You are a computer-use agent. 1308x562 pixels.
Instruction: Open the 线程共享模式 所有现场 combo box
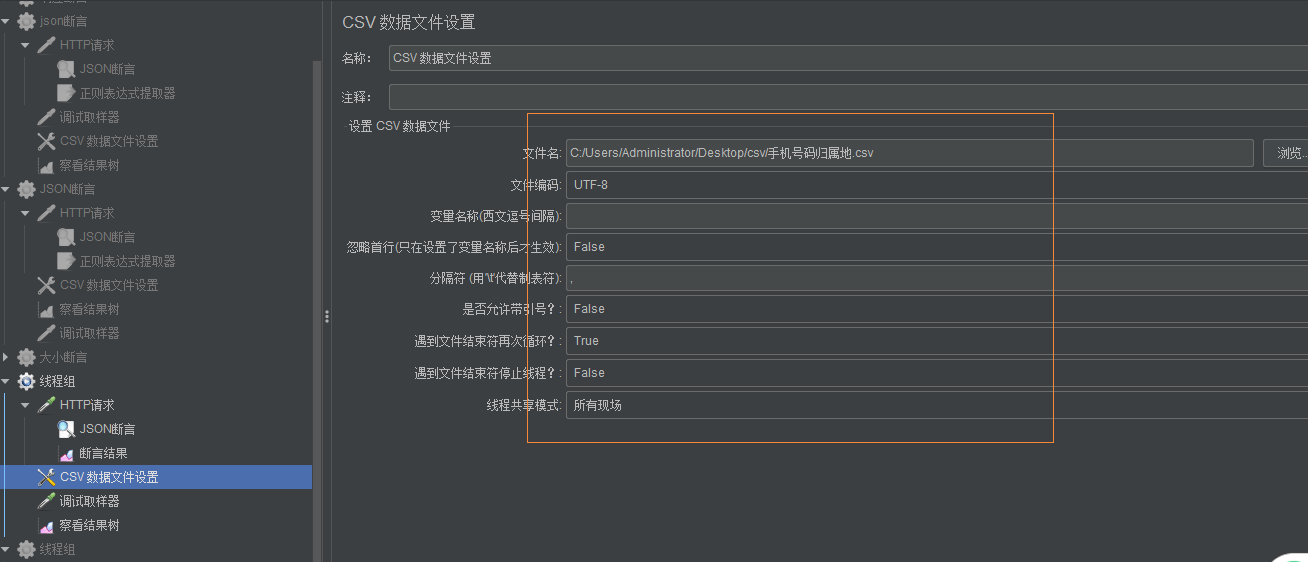click(x=937, y=405)
